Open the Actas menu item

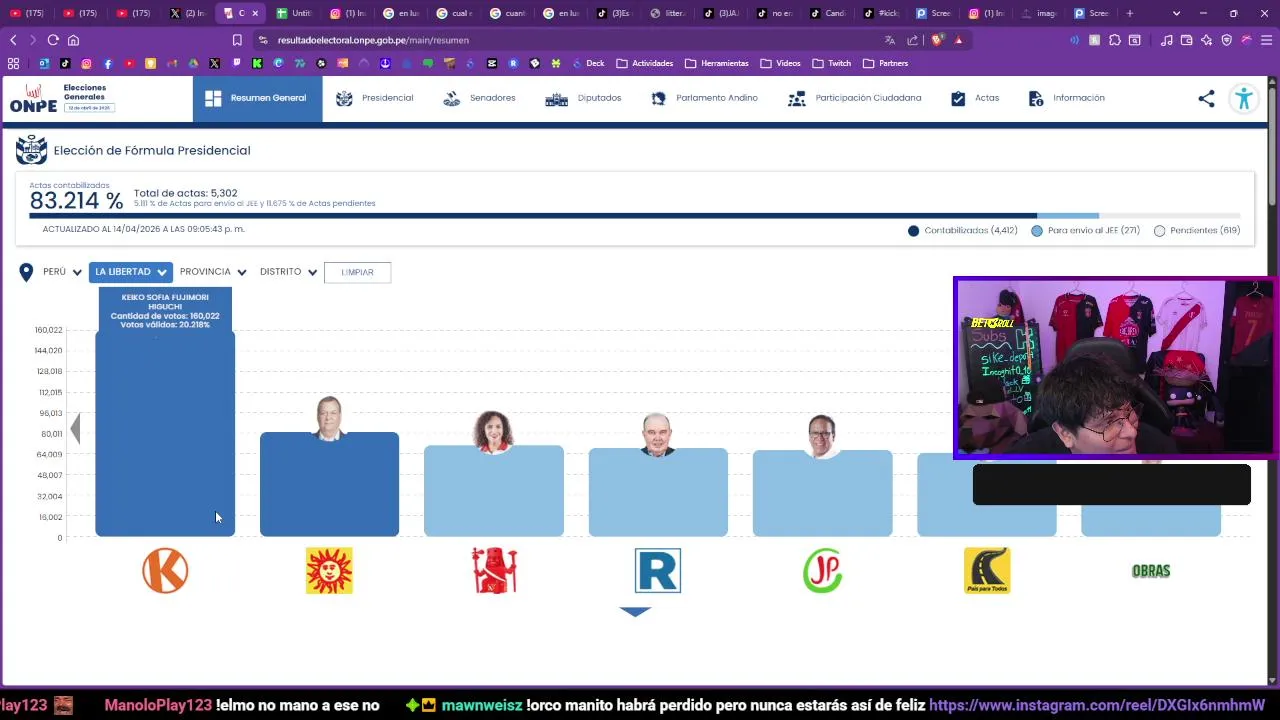tap(974, 98)
